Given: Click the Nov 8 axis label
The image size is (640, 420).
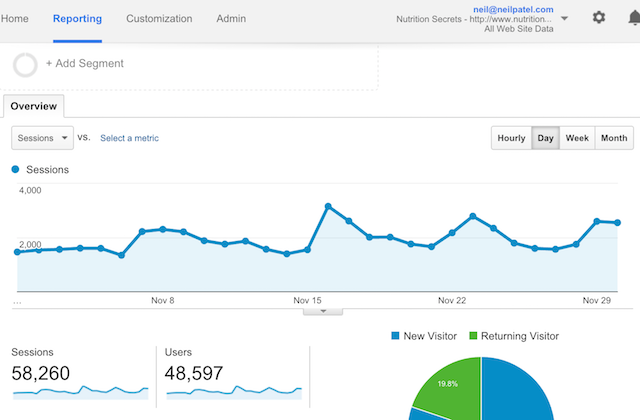Looking at the screenshot, I should click(163, 300).
